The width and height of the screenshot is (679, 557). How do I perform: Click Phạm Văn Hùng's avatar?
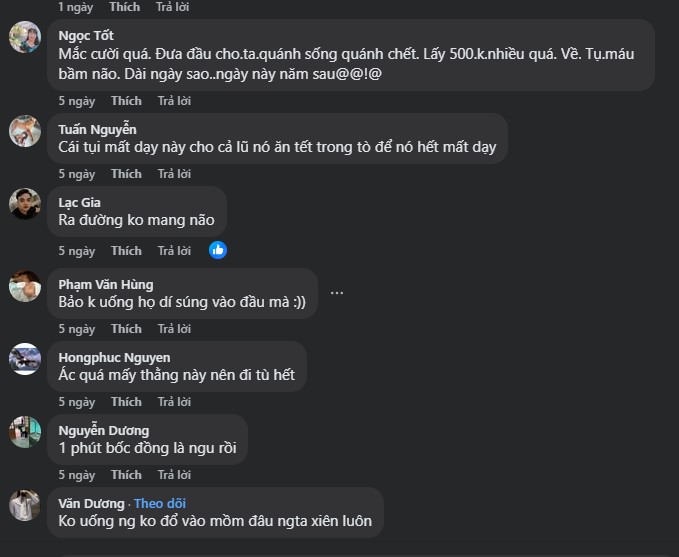pyautogui.click(x=25, y=285)
